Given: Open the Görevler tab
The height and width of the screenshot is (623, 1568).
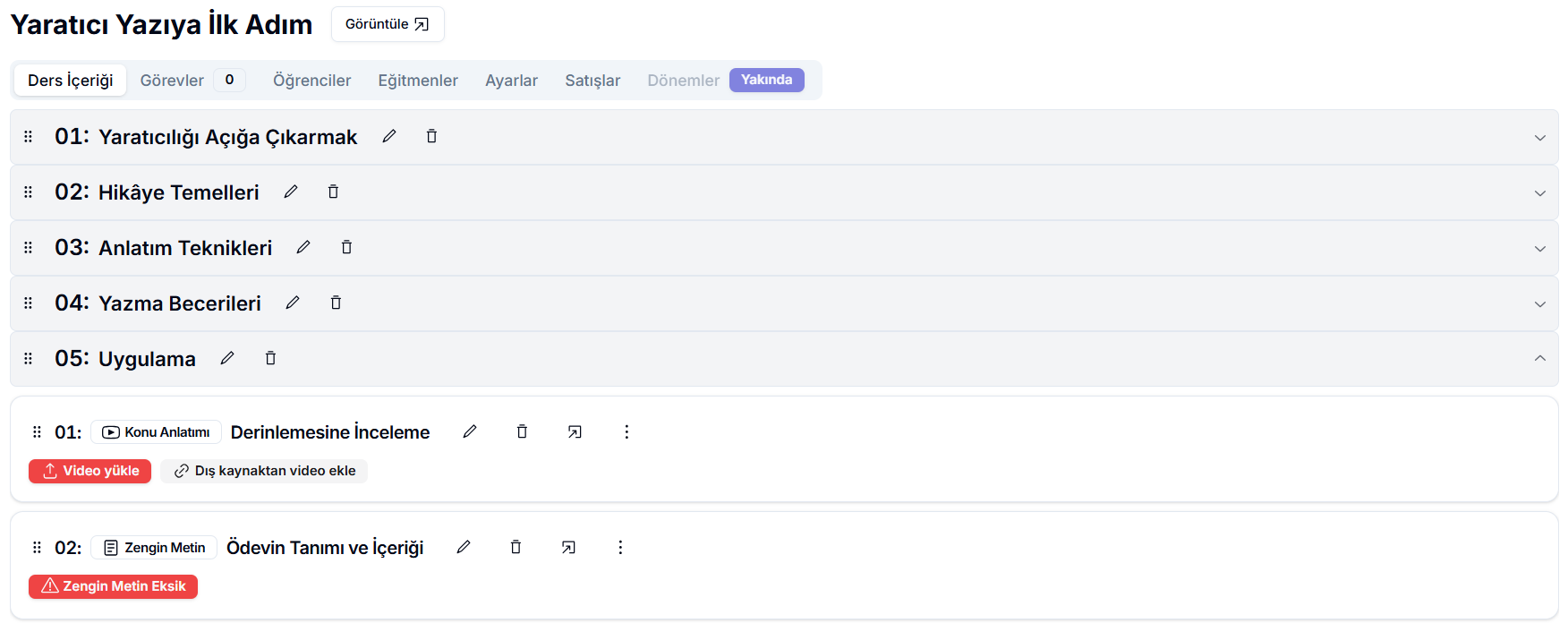Looking at the screenshot, I should pos(172,81).
